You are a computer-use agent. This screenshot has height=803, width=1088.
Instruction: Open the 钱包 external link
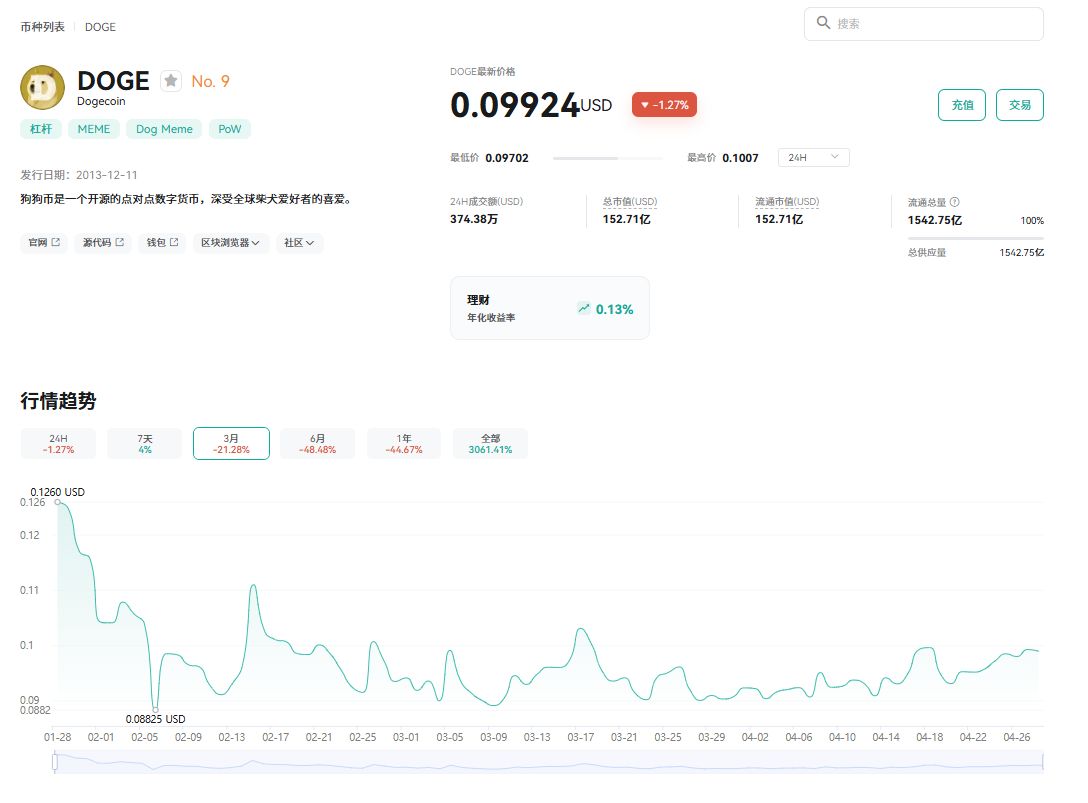(162, 242)
